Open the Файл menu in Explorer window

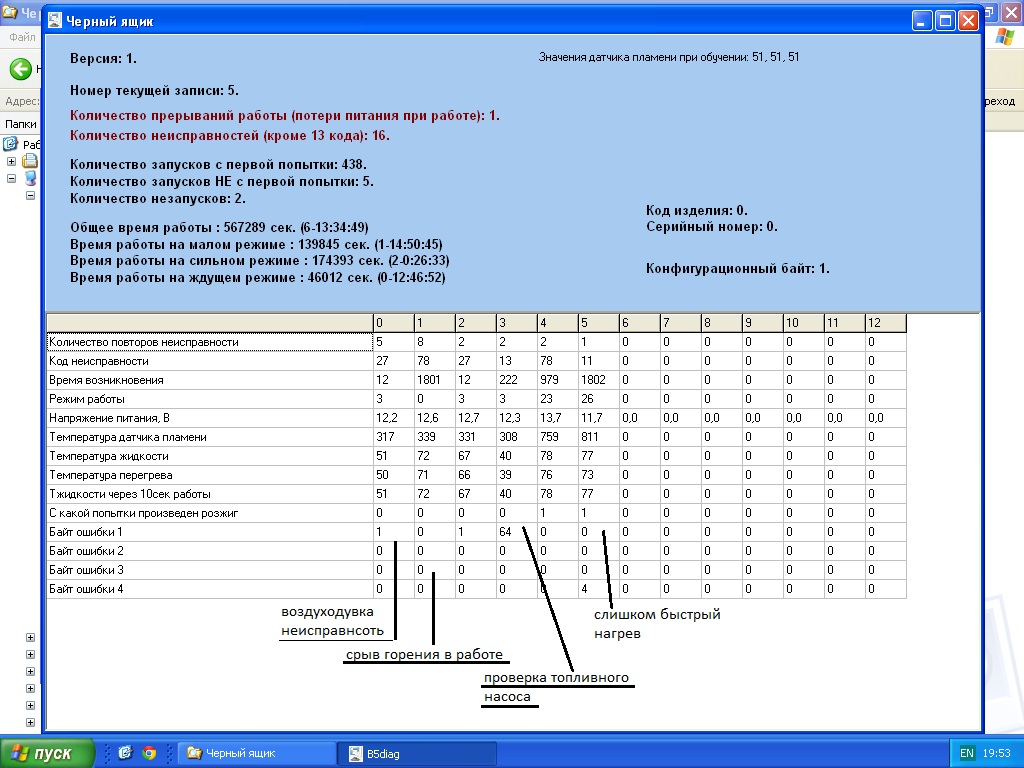[x=22, y=37]
